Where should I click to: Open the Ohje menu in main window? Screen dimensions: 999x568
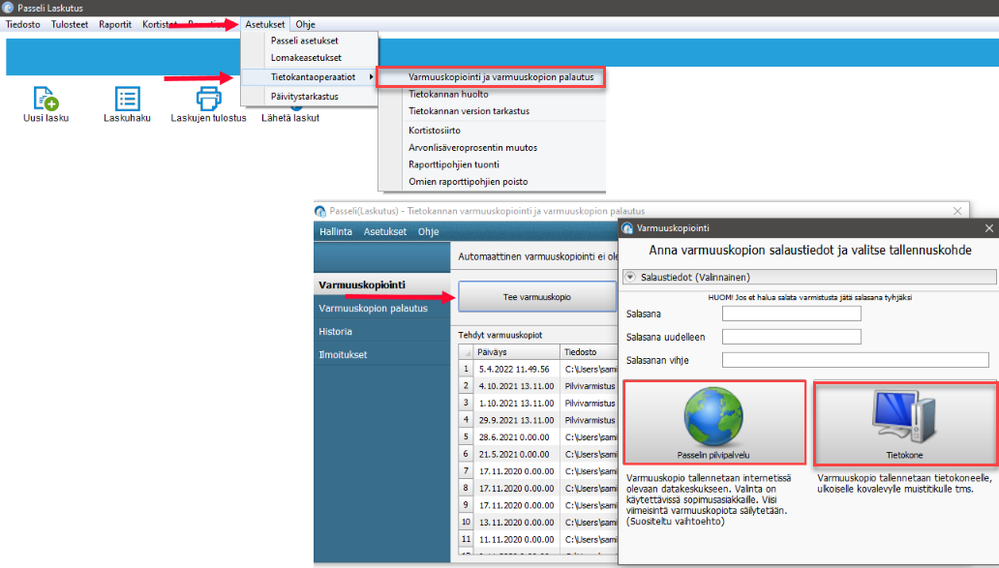click(305, 24)
